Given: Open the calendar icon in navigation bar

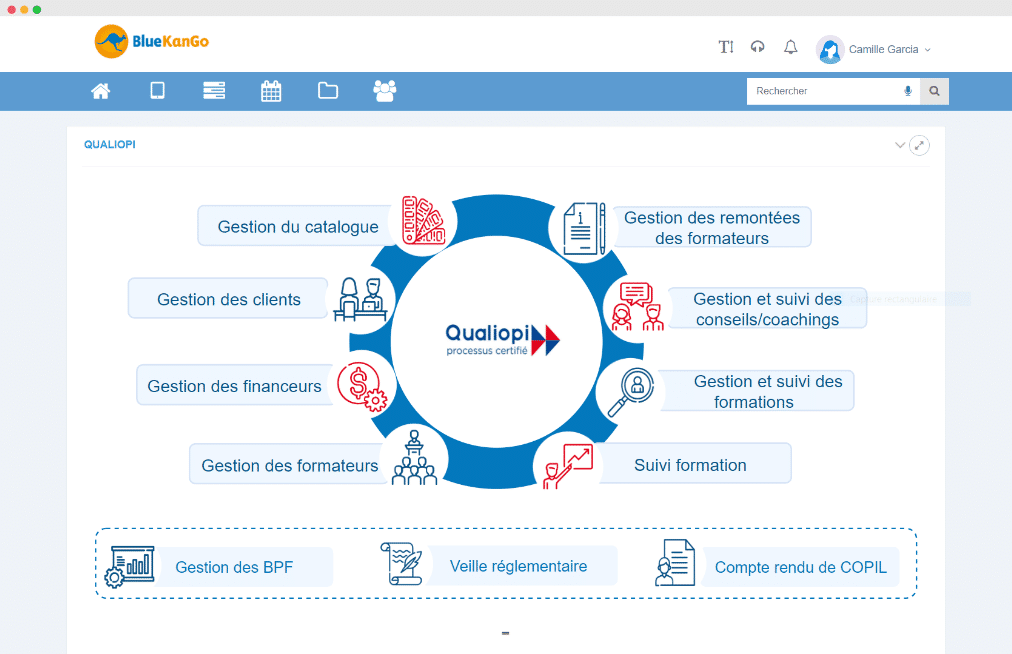Looking at the screenshot, I should (271, 91).
